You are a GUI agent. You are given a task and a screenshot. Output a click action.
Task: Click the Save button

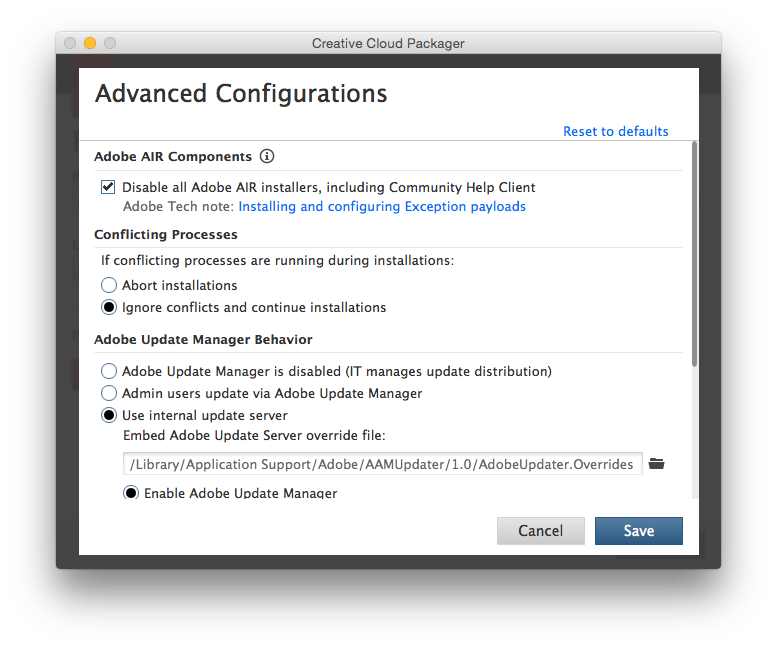639,531
